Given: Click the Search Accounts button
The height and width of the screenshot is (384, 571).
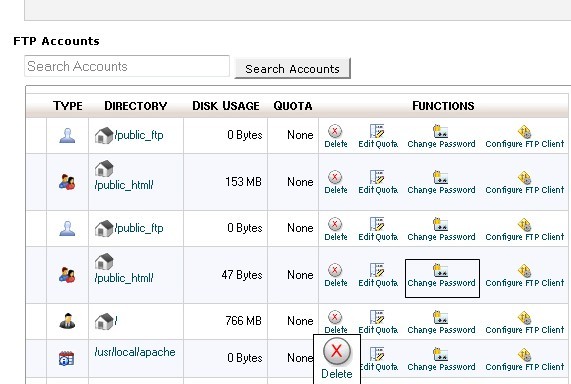Looking at the screenshot, I should tap(292, 68).
